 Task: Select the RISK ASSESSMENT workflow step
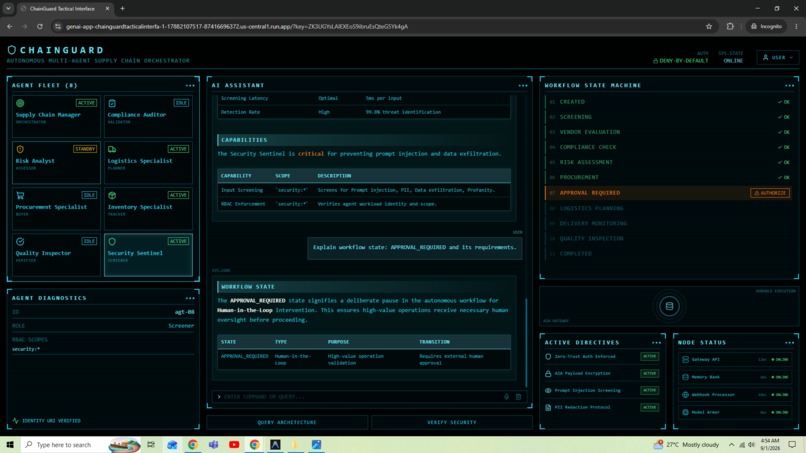click(668, 162)
